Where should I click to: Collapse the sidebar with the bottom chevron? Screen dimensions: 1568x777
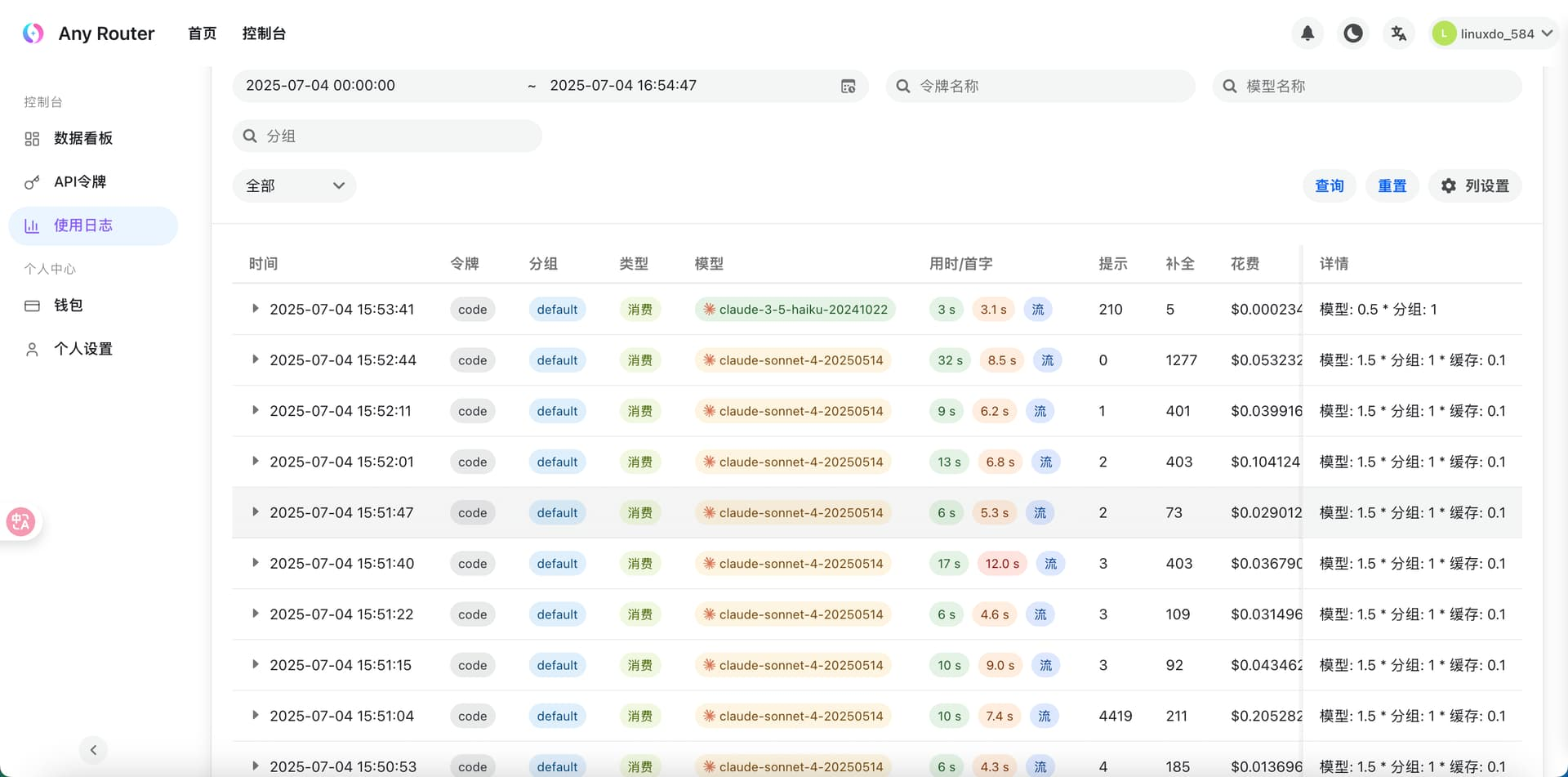click(x=92, y=749)
